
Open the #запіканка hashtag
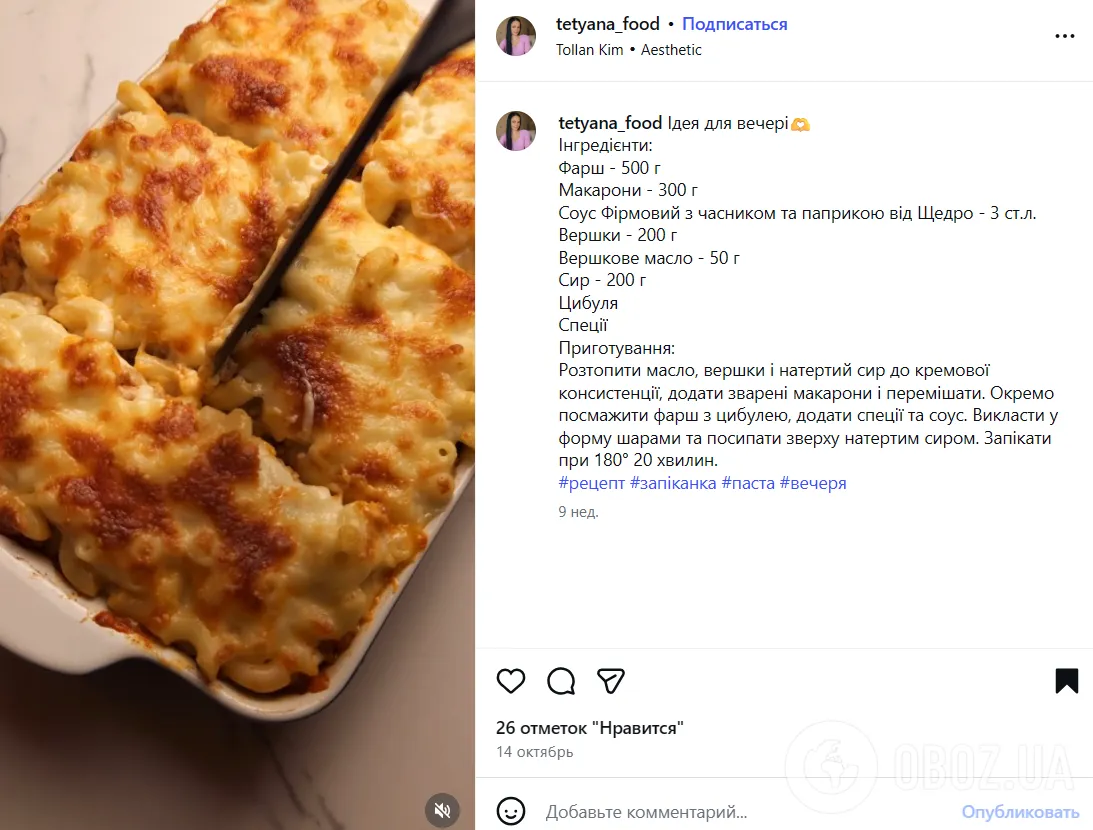[672, 483]
